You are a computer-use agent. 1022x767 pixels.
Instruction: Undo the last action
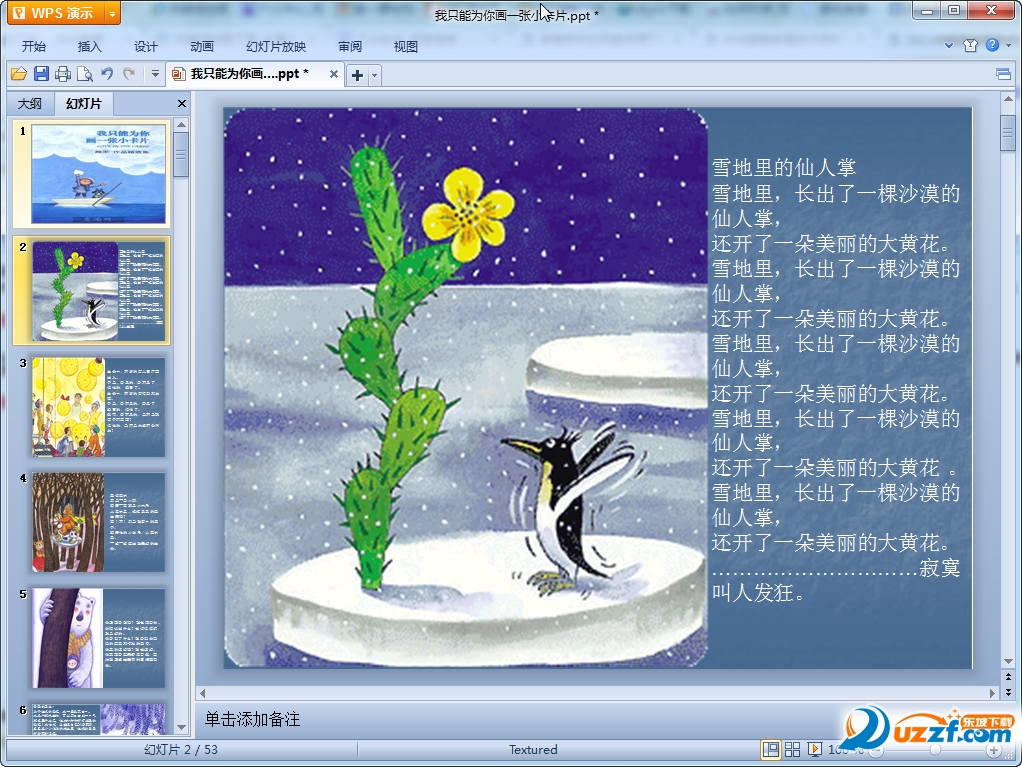point(107,74)
